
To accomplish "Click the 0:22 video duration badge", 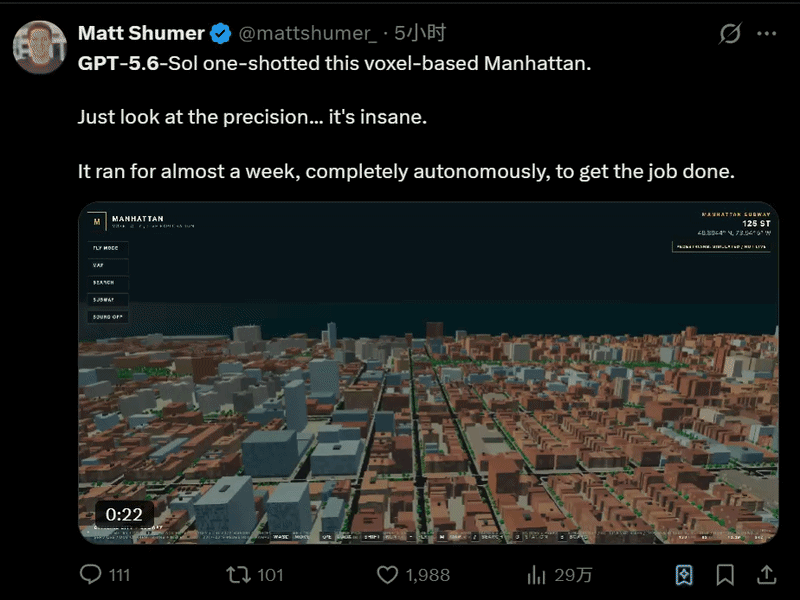I will [124, 514].
